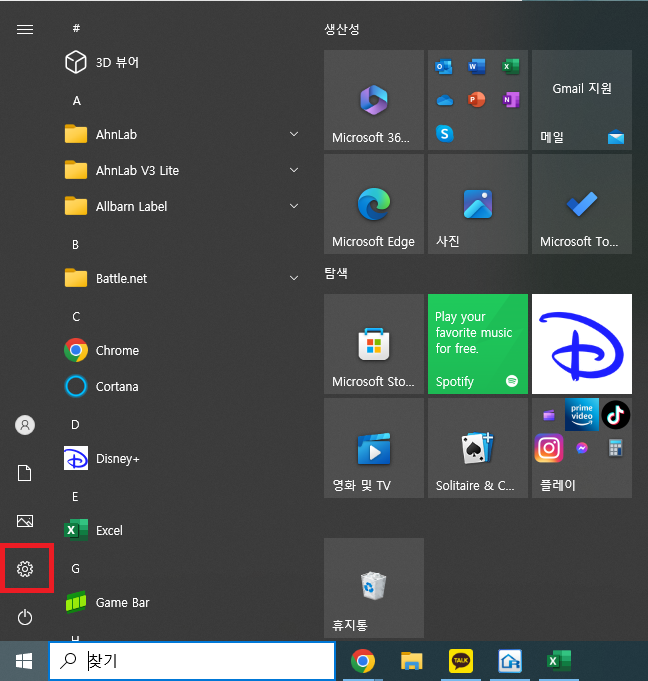Viewport: 648px width, 681px height.
Task: Open KakaoTalk from the taskbar
Action: click(461, 661)
